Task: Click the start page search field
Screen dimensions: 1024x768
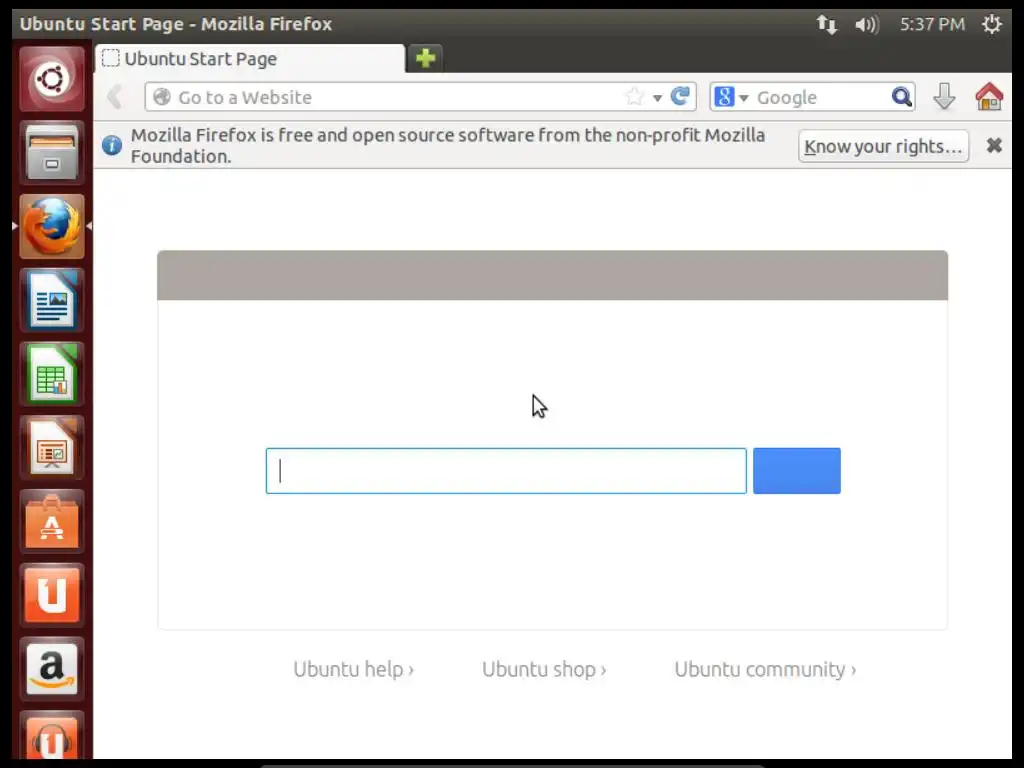Action: [x=506, y=471]
